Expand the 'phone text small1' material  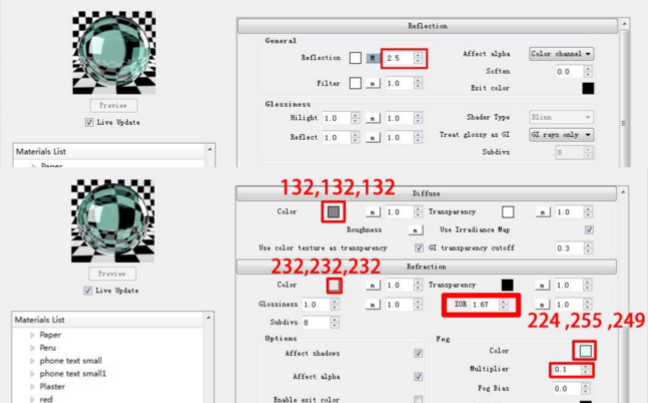32,374
